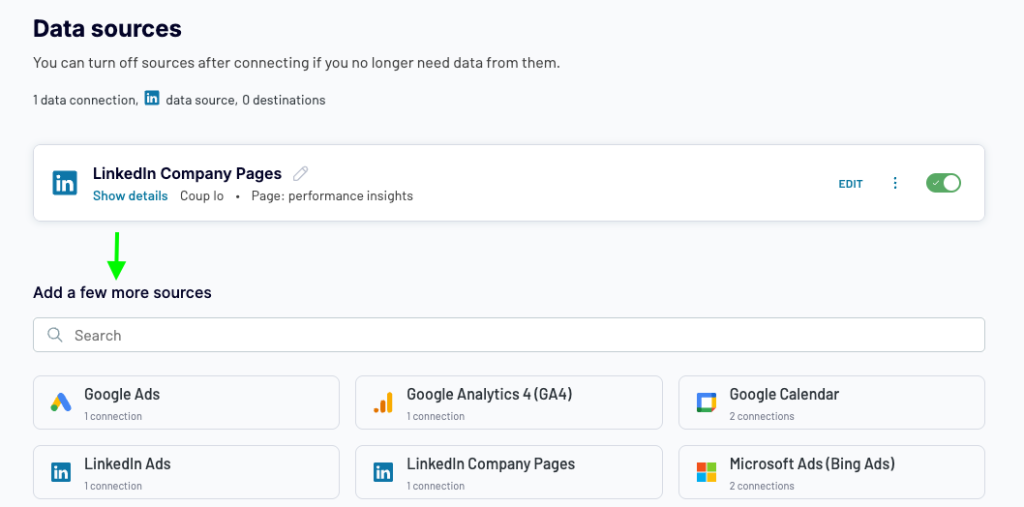Image resolution: width=1024 pixels, height=507 pixels.
Task: Choose the Google Calendar source card
Action: 831,402
